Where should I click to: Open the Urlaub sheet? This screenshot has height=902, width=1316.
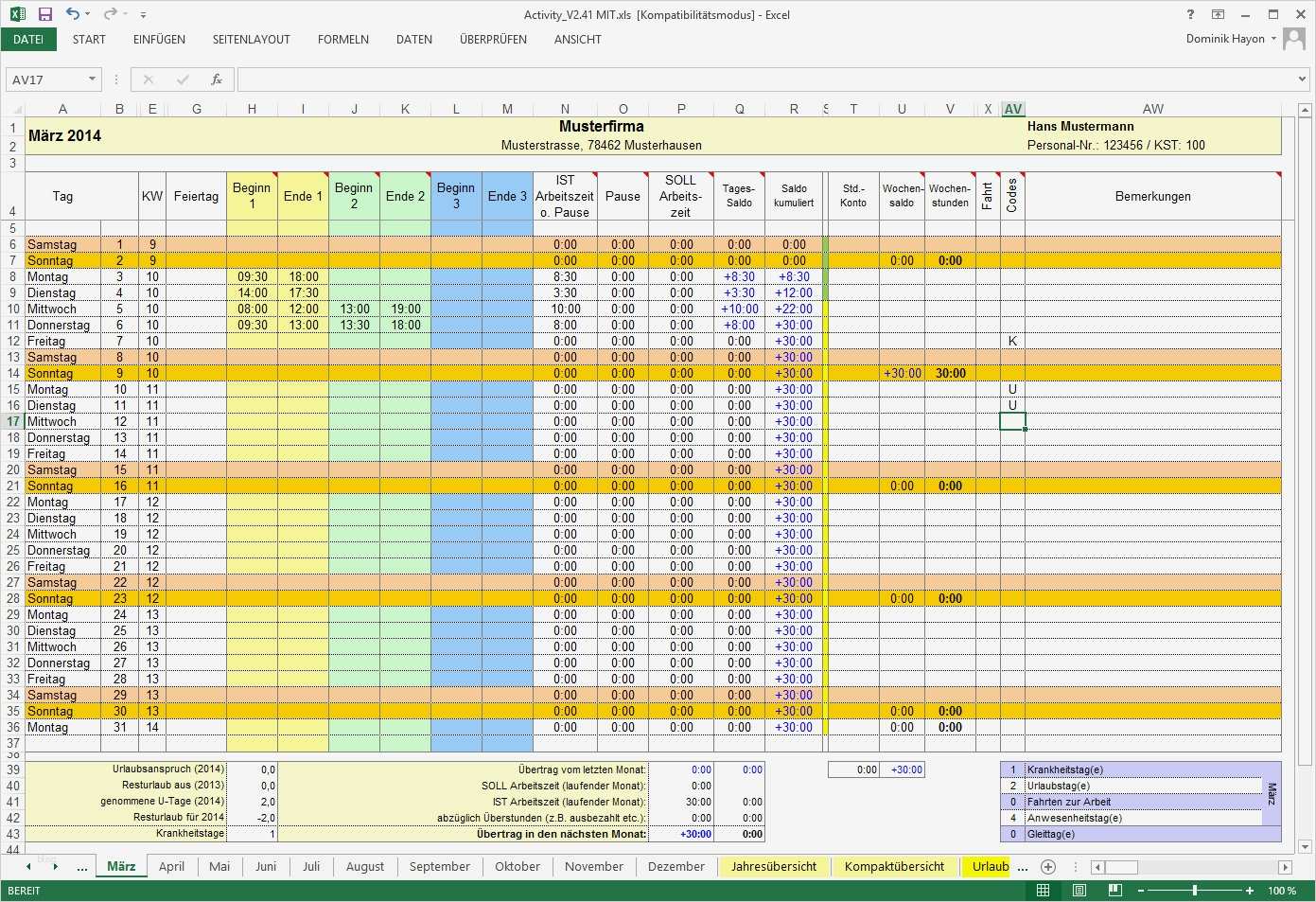coord(988,866)
